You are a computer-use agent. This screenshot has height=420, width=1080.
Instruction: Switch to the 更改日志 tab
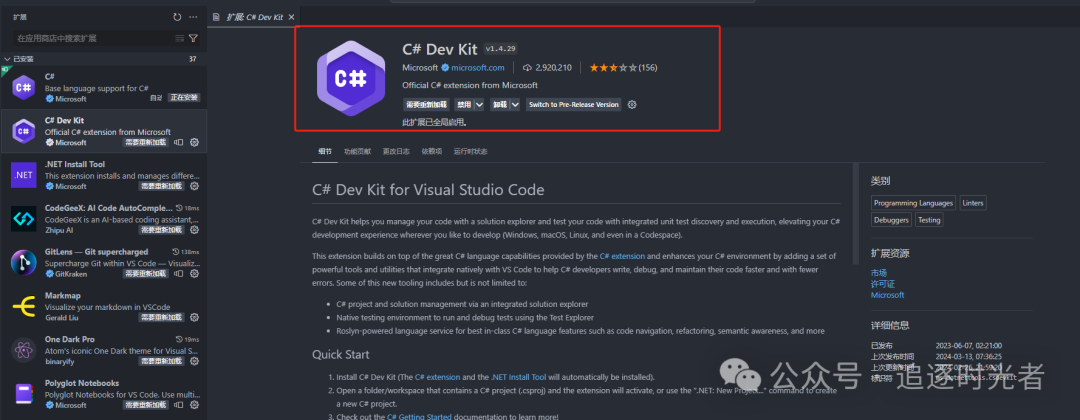click(x=396, y=151)
